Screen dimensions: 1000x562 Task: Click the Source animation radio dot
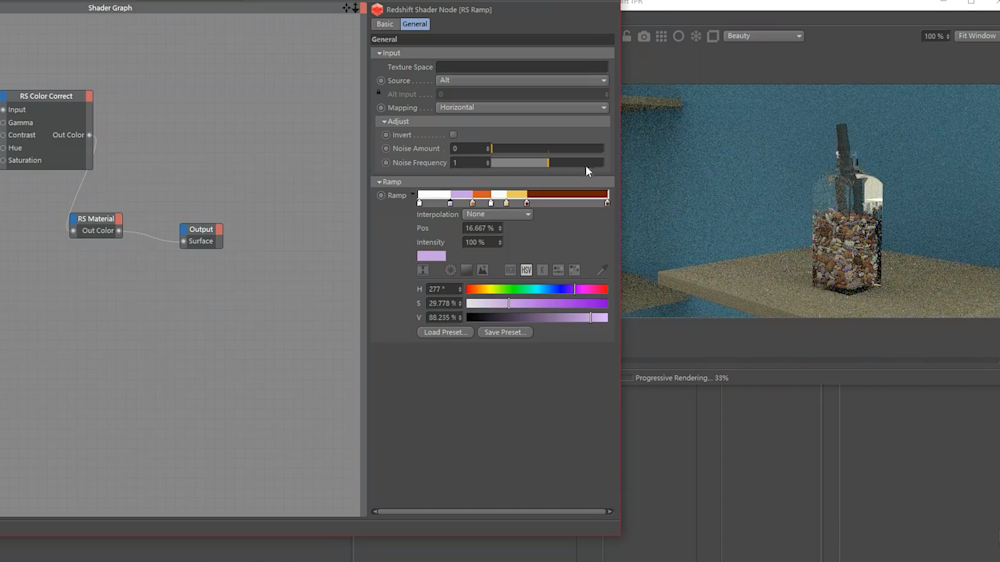click(x=381, y=81)
